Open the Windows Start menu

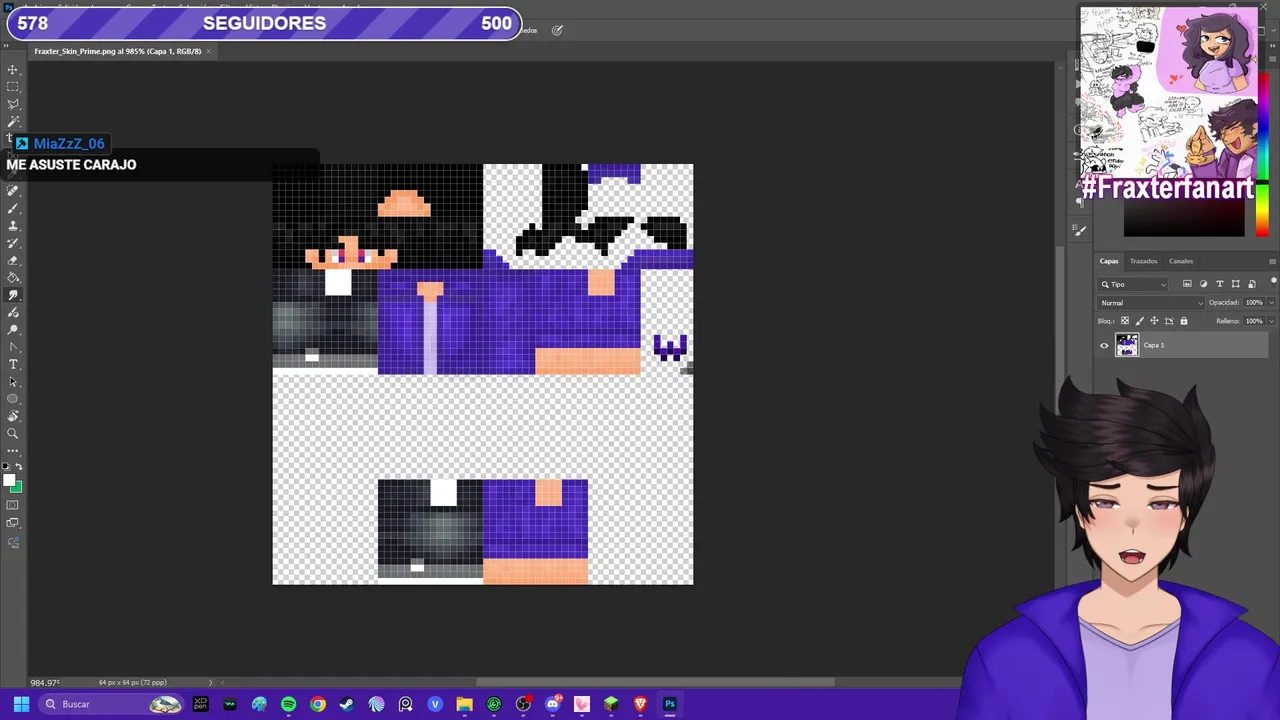tap(21, 704)
